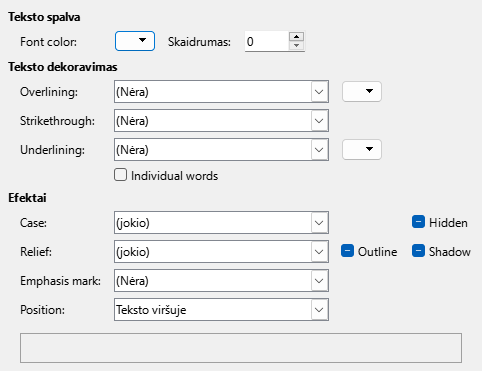Open the Case effect dropdown

[221, 222]
